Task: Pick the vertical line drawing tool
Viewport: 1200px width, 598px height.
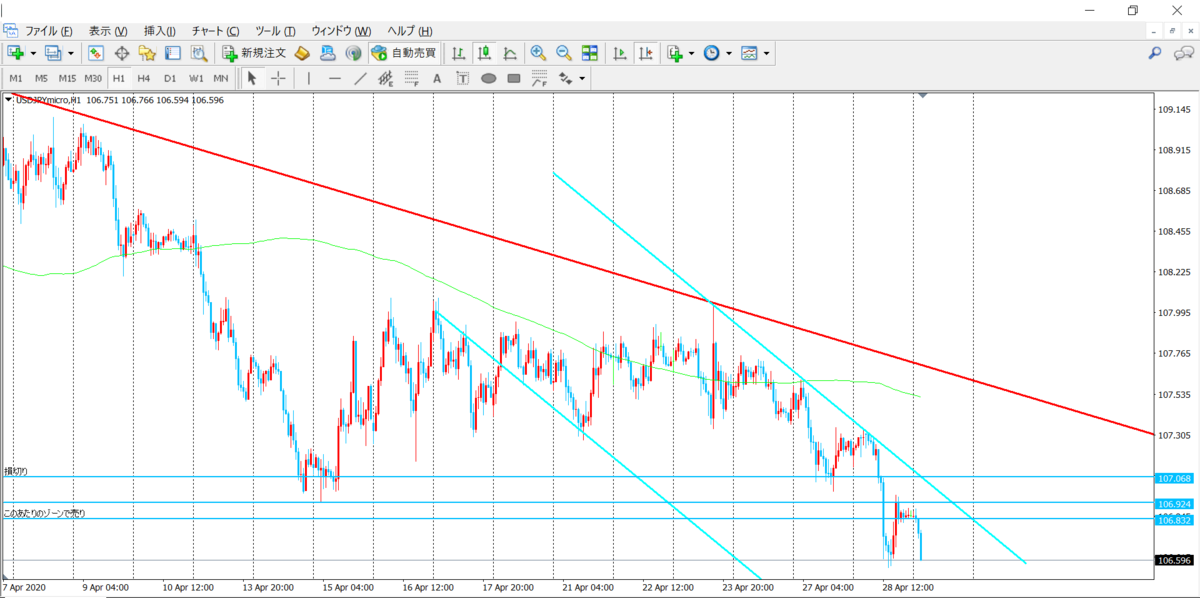Action: coord(309,78)
